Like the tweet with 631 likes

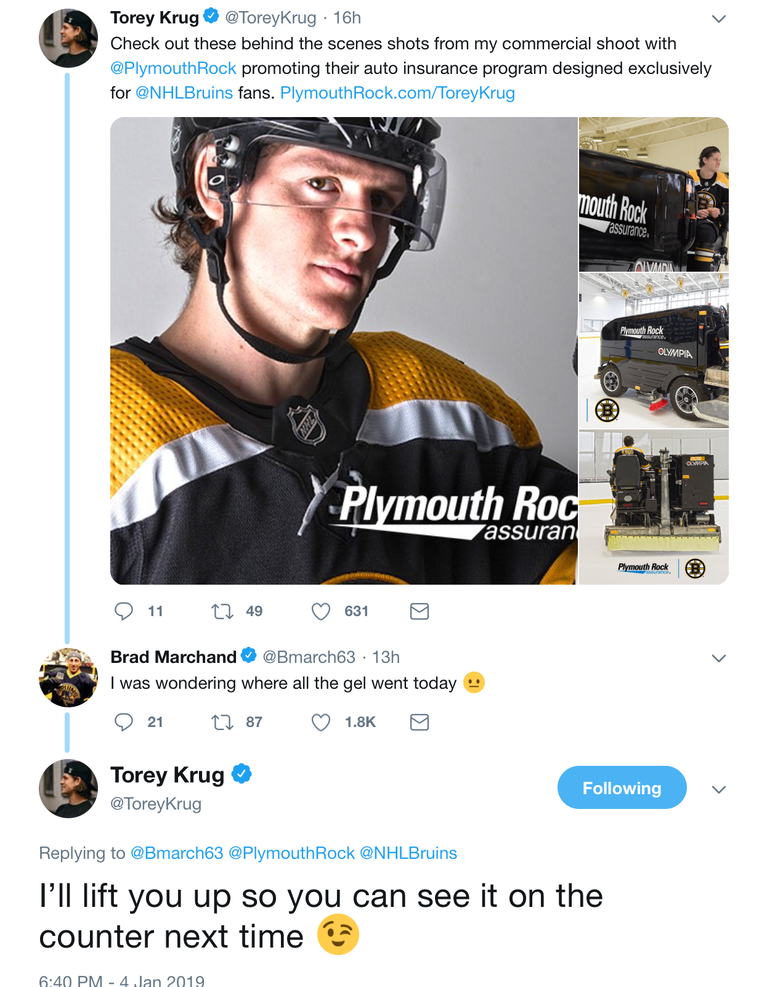pyautogui.click(x=321, y=611)
